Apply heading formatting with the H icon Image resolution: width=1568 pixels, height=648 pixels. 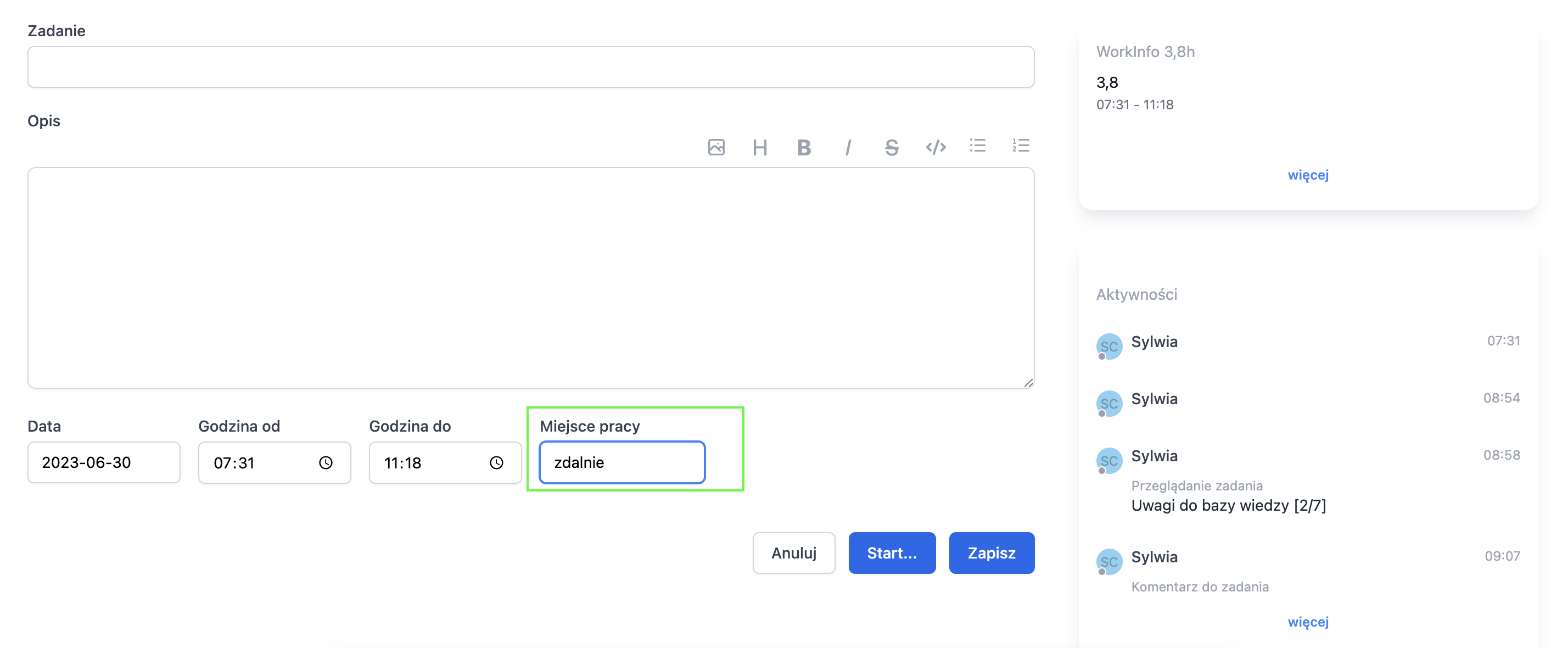pyautogui.click(x=759, y=147)
